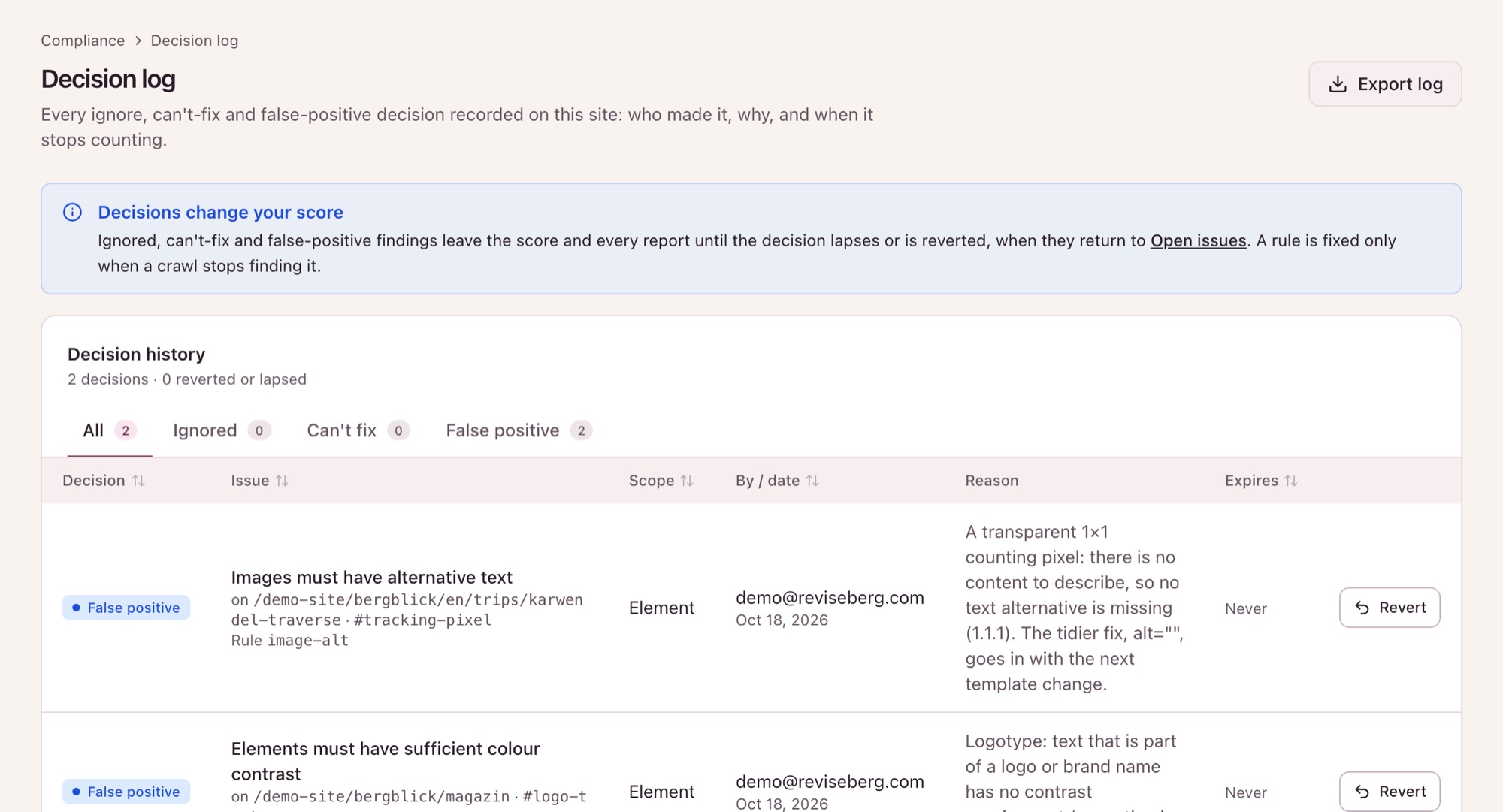Click Element scope in the image-alt row
Viewport: 1503px width, 812px height.
coord(662,608)
